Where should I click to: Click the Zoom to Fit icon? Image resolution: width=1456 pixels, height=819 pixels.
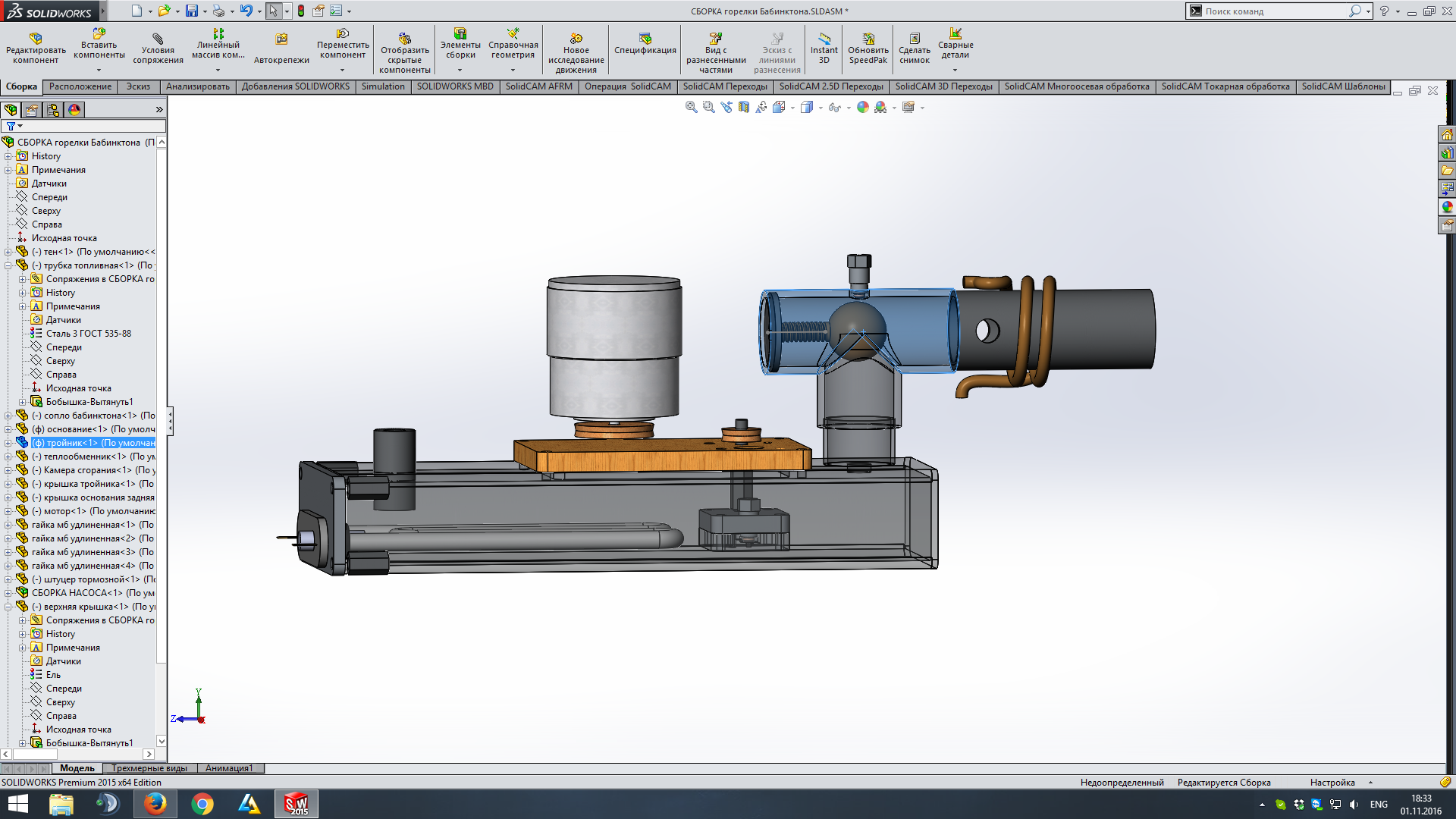(x=691, y=108)
